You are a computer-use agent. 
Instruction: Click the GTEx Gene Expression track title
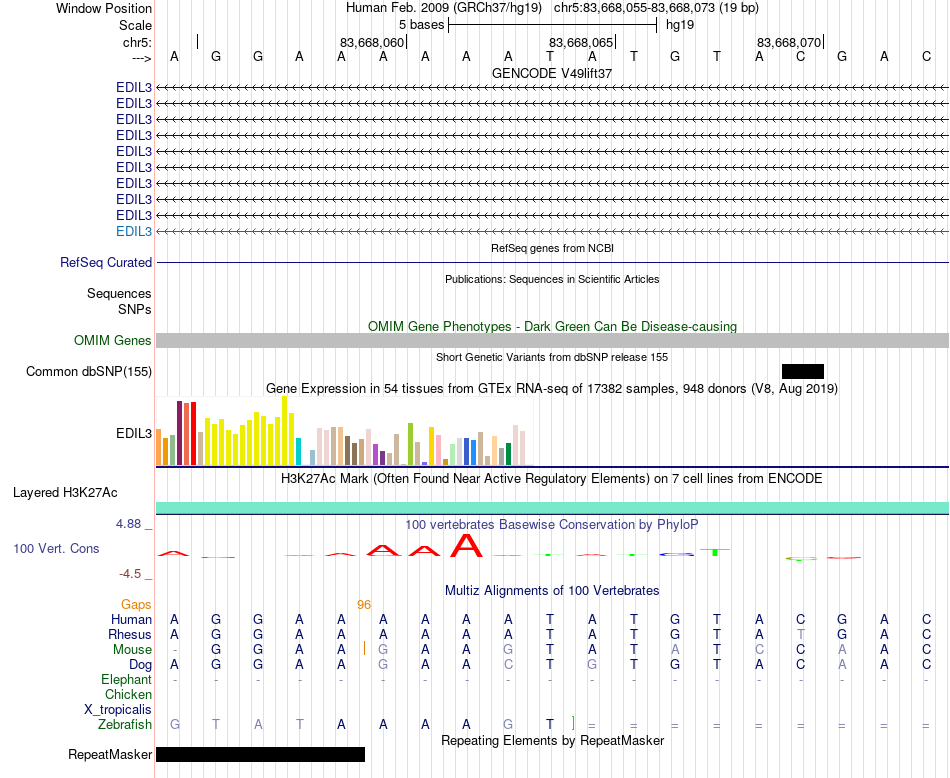pyautogui.click(x=552, y=388)
